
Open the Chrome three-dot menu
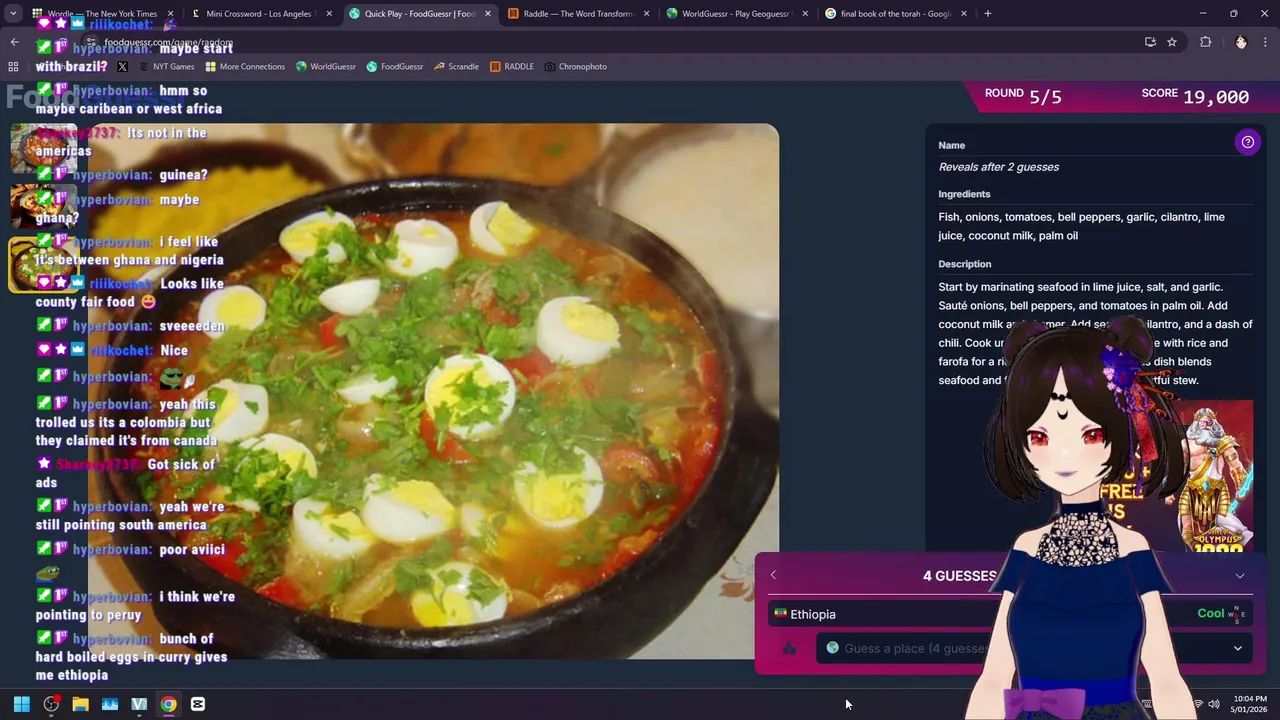(x=1266, y=42)
